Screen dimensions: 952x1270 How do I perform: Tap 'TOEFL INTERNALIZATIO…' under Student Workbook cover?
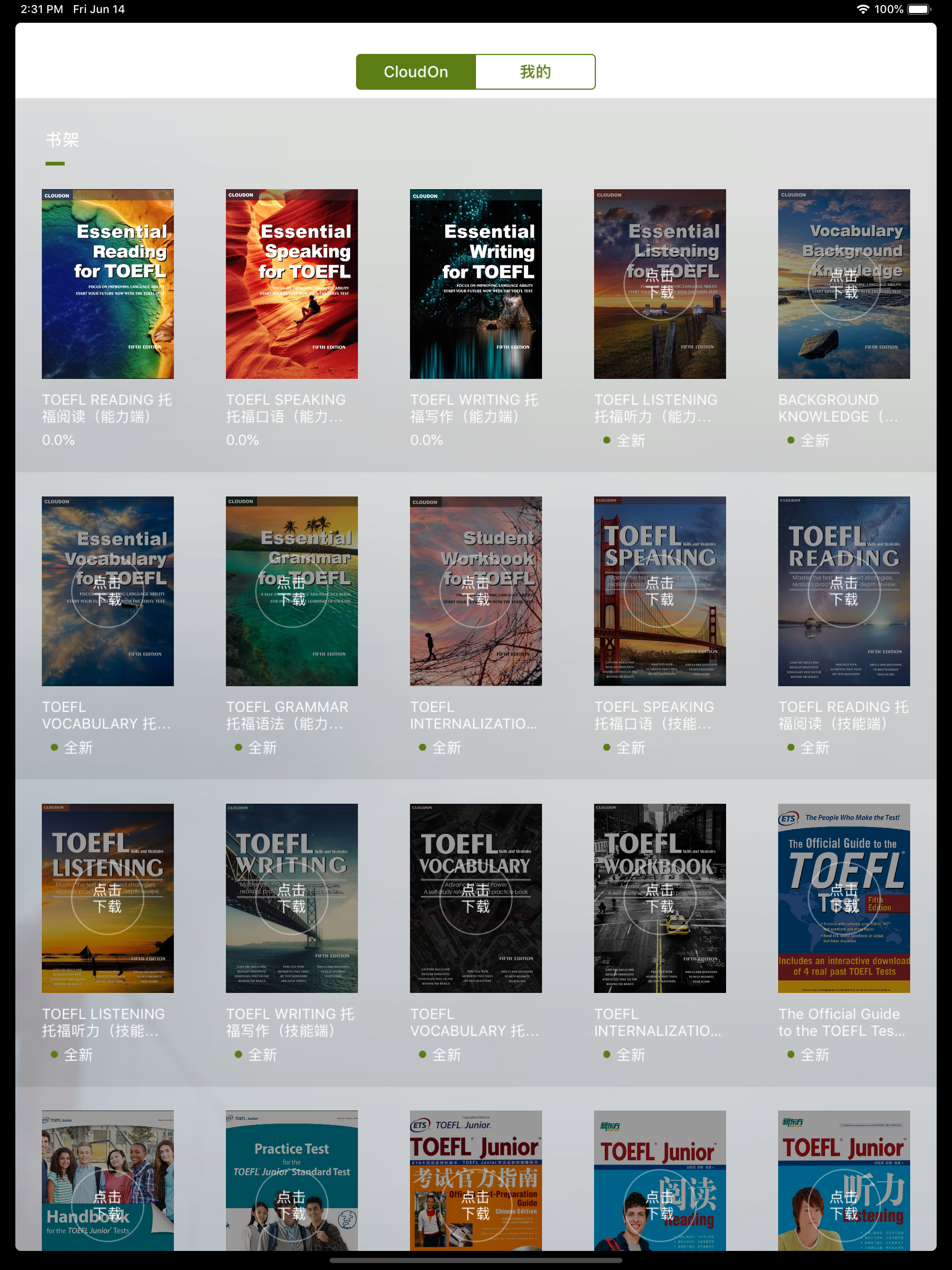tap(474, 715)
